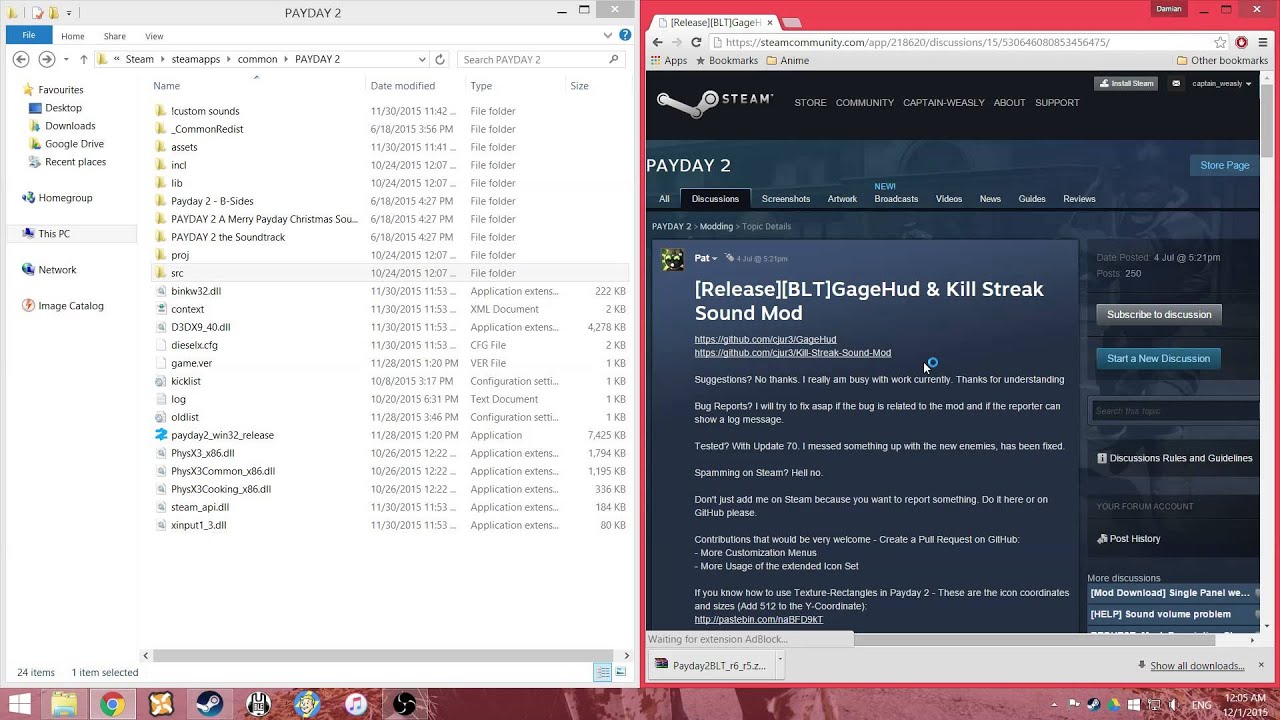1280x720 pixels.
Task: Click the Search this topic field
Action: click(x=1174, y=411)
